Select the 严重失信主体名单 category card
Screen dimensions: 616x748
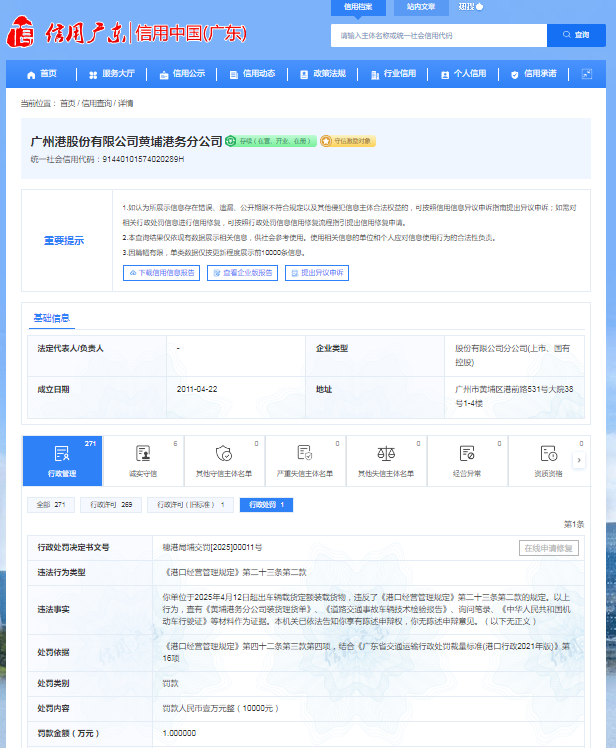tap(305, 461)
